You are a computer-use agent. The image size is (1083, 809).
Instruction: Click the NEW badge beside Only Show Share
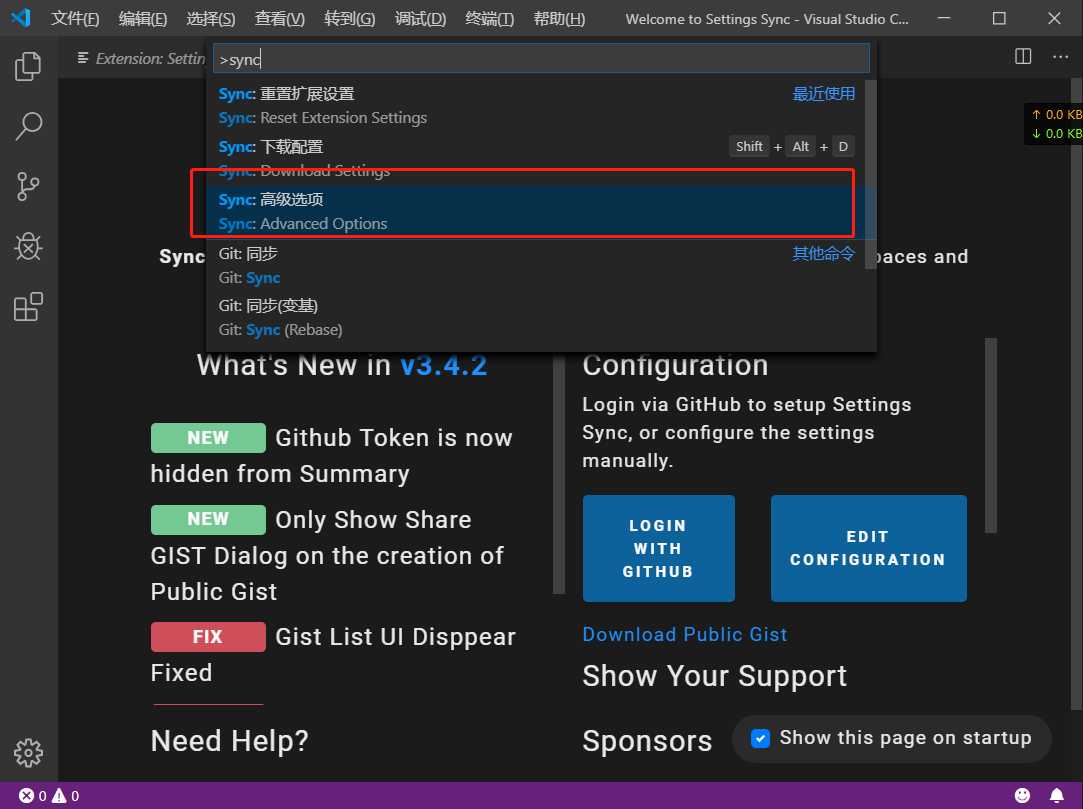(x=208, y=520)
